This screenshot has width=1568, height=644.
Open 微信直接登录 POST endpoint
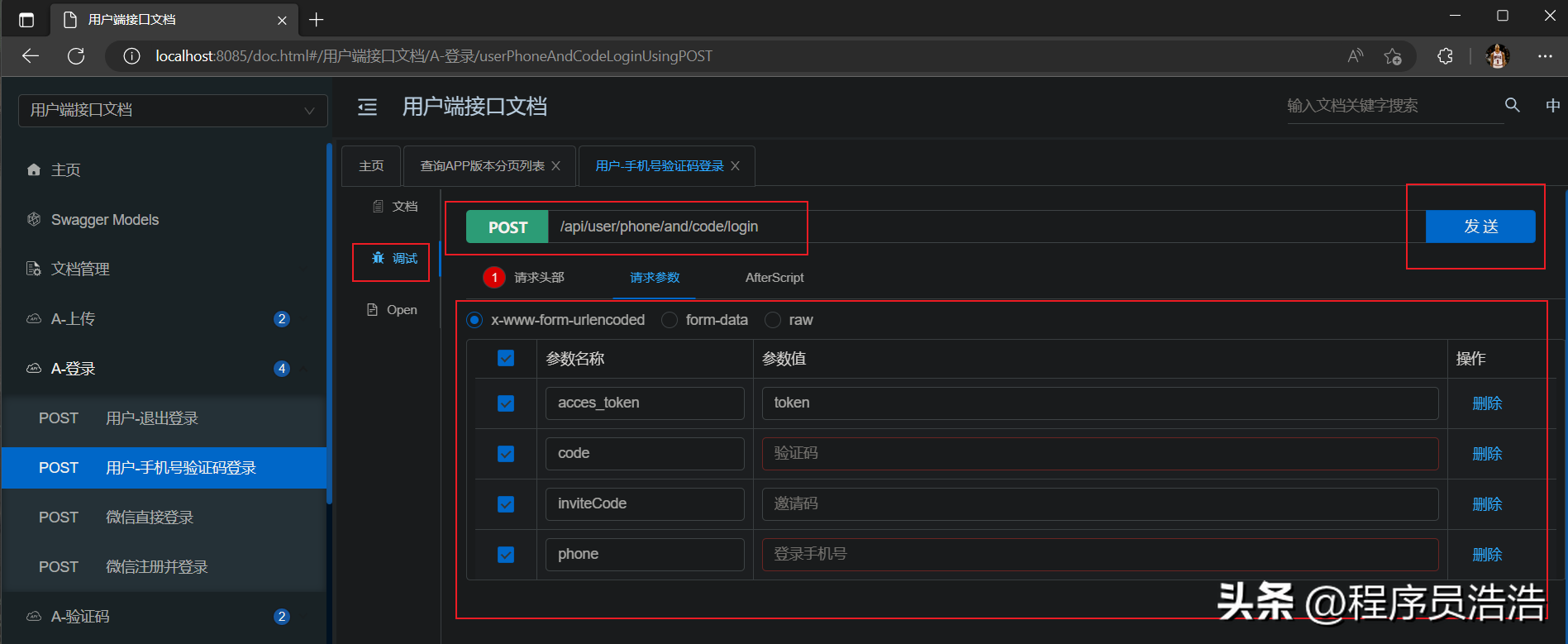pos(164,518)
